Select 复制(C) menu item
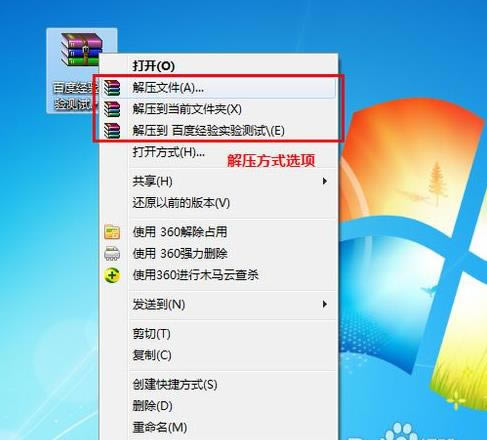This screenshot has height=440, width=487. click(218, 355)
